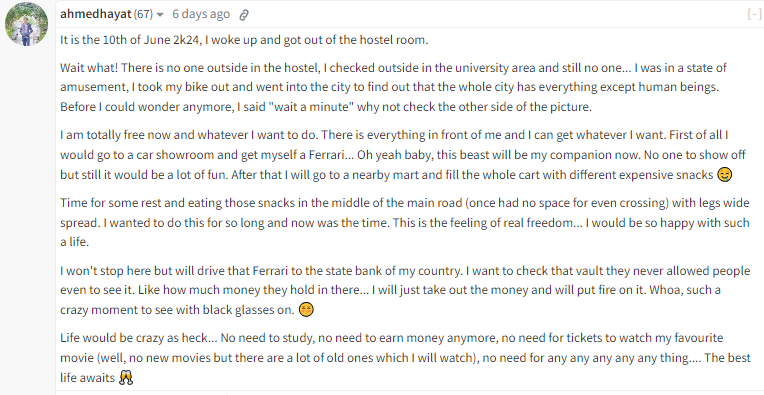Click the clinking glasses emoji after life awaits
Image resolution: width=764 pixels, height=395 pixels.
(126, 377)
